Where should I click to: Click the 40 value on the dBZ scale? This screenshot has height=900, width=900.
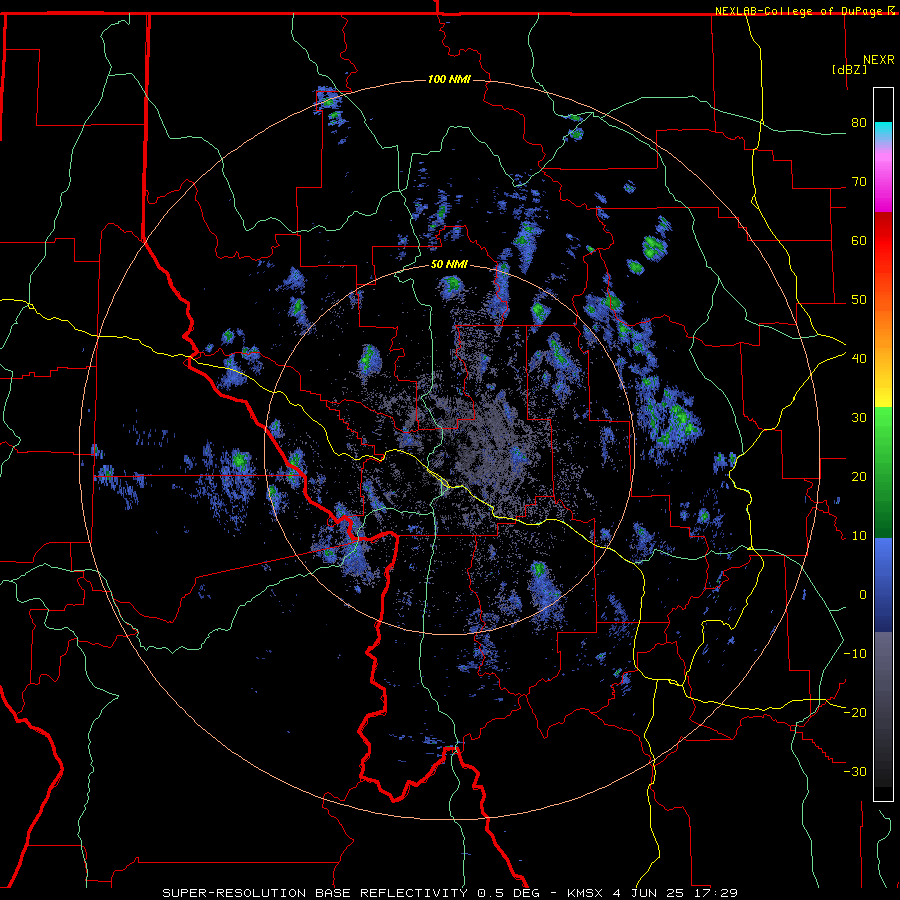point(859,359)
